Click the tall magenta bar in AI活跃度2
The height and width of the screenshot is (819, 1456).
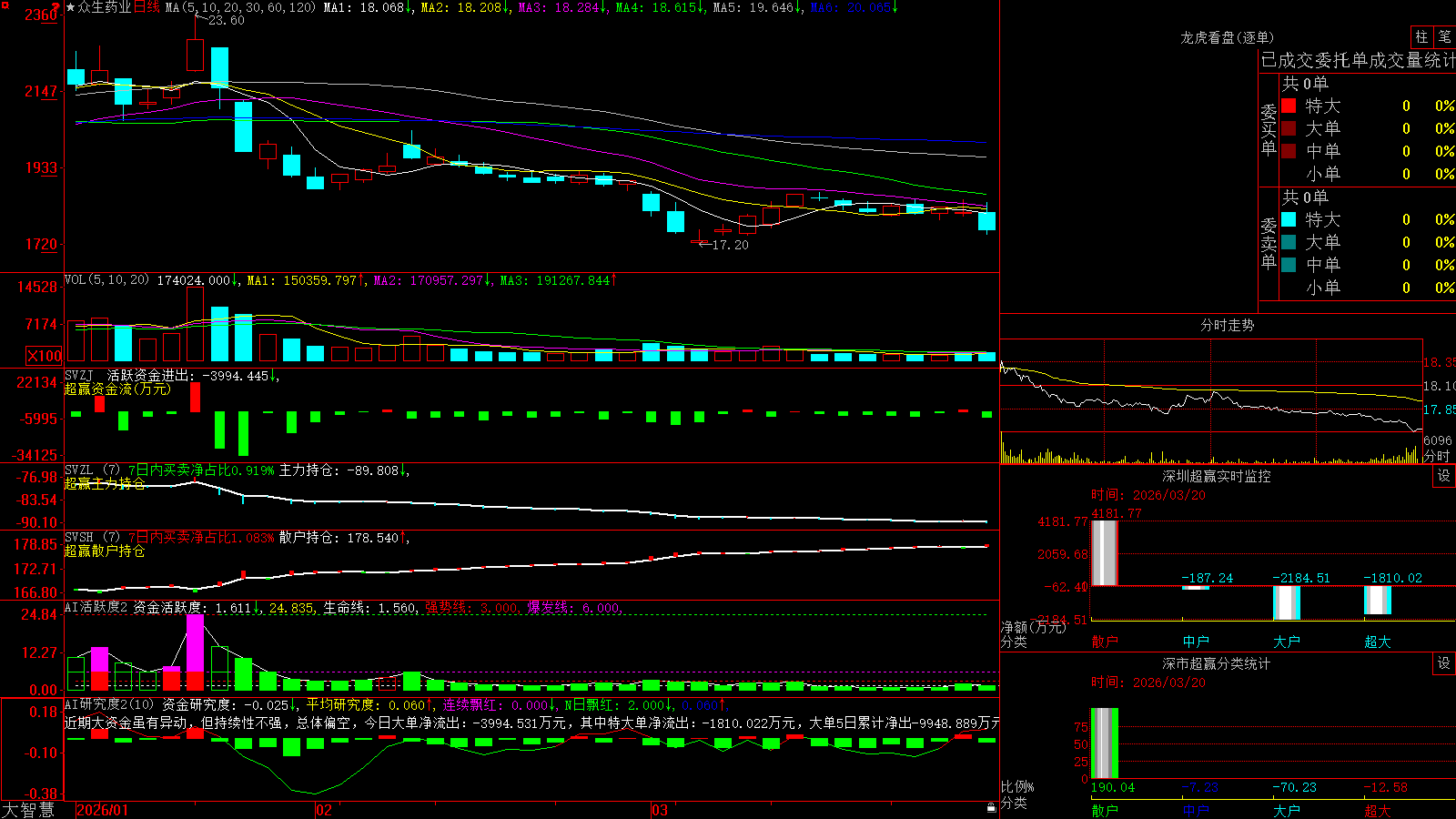coord(196,643)
